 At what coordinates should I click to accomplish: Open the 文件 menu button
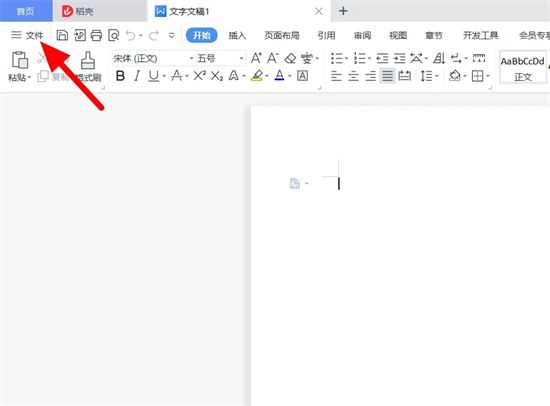(x=27, y=35)
